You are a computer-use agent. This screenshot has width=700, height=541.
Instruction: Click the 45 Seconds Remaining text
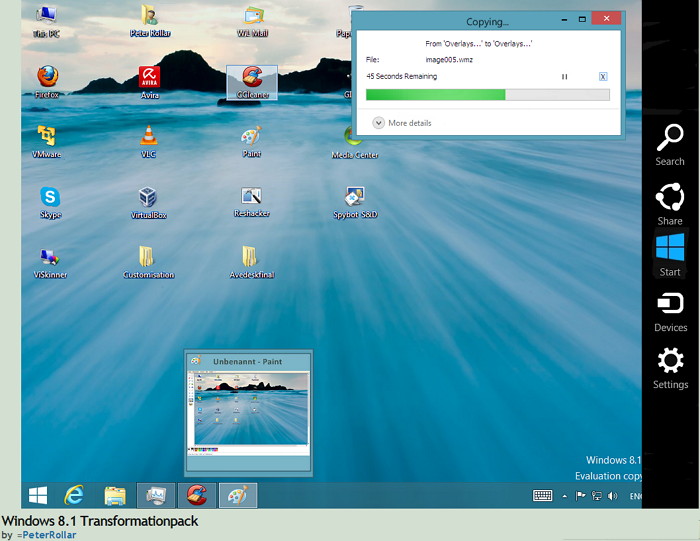tap(401, 76)
